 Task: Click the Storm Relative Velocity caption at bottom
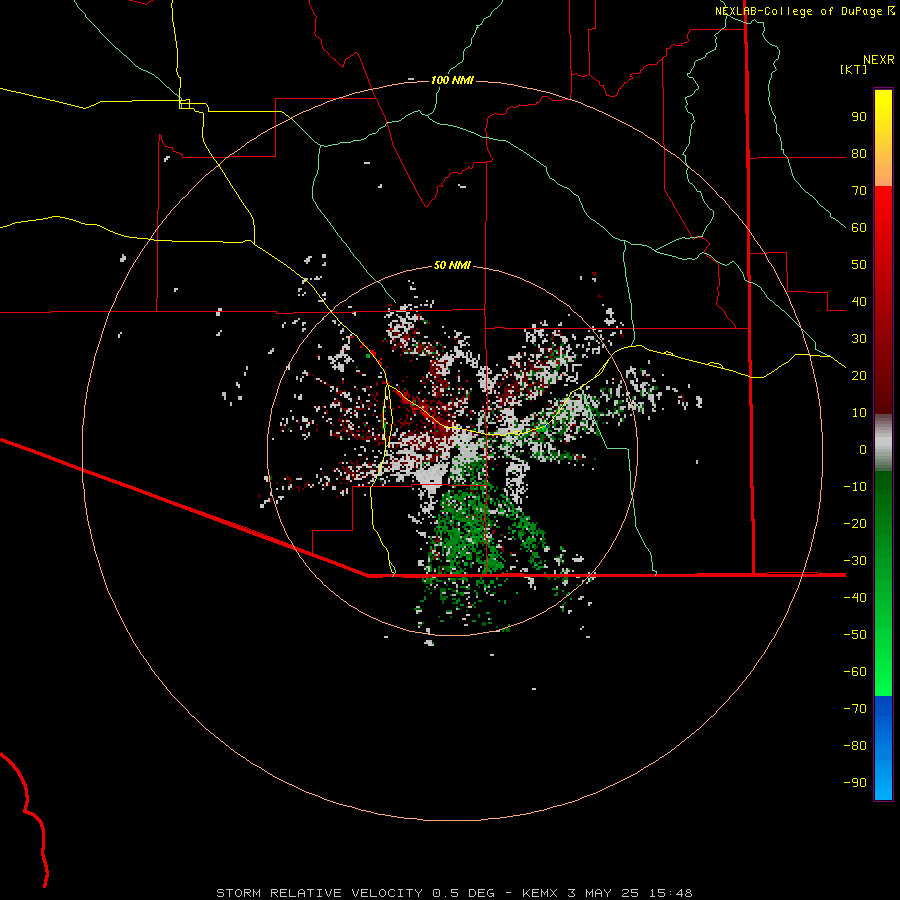[x=454, y=893]
